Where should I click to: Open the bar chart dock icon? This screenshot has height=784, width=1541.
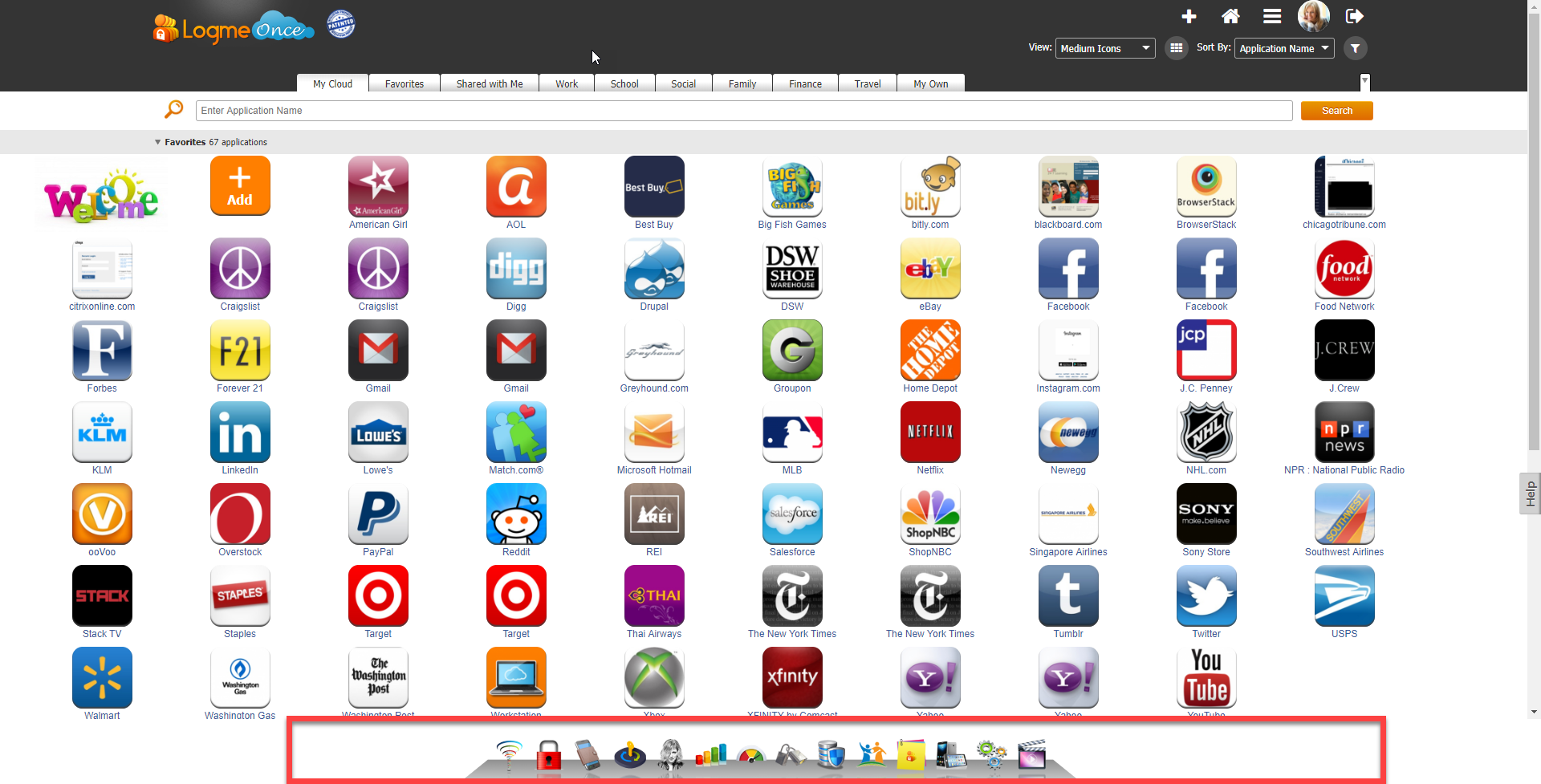pyautogui.click(x=710, y=755)
